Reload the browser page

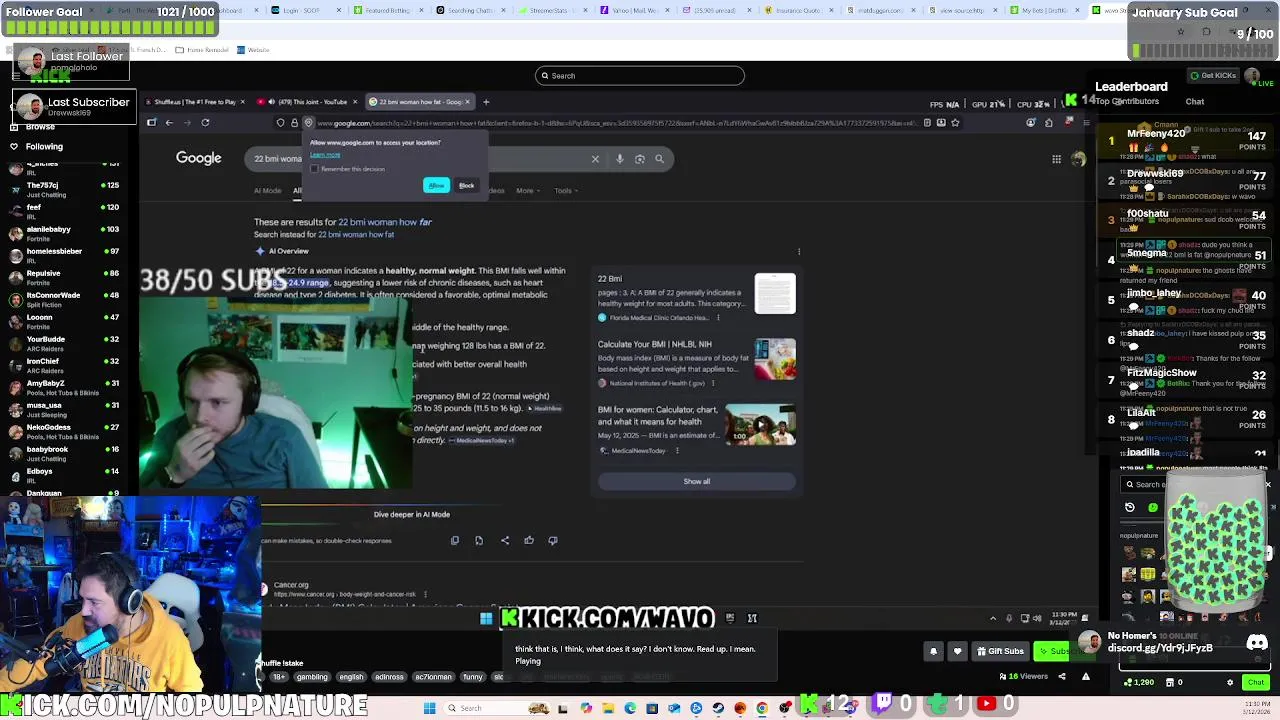[205, 122]
